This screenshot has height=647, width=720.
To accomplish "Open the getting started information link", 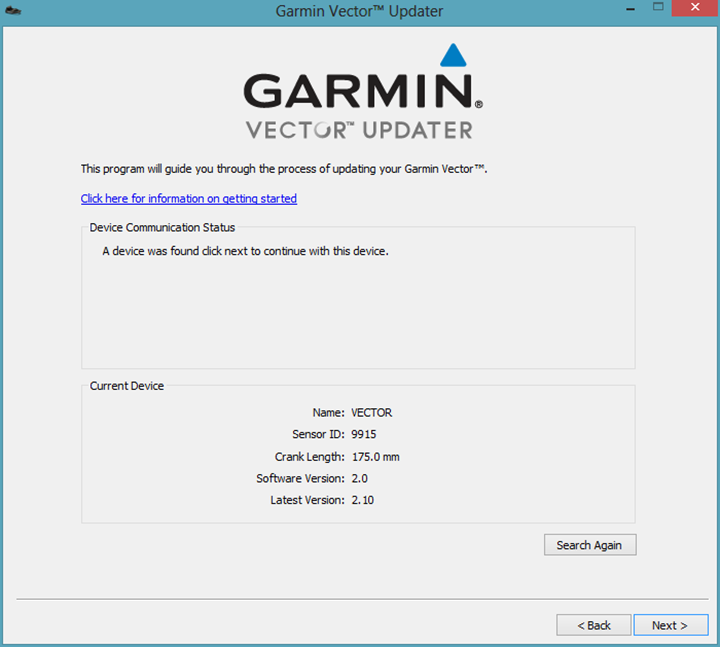I will click(x=189, y=198).
